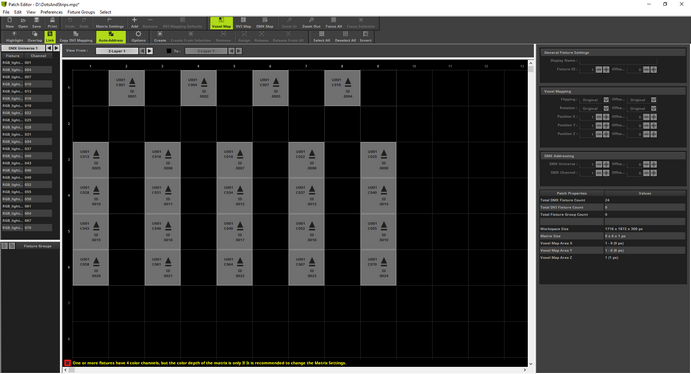Image resolution: width=691 pixels, height=374 pixels.
Task: Click the Invert selection button
Action: (x=365, y=37)
